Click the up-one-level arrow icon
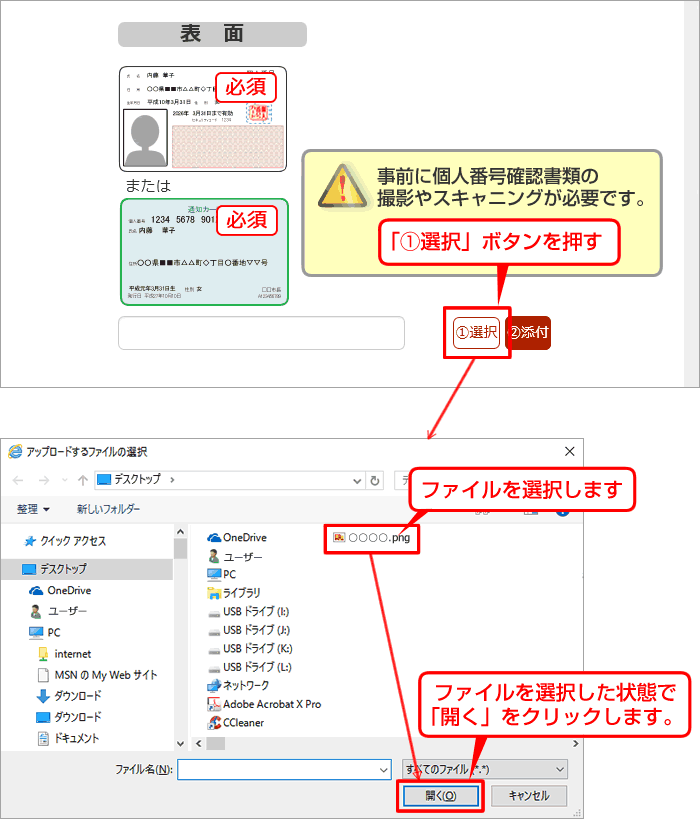The height and width of the screenshot is (819, 700). point(79,480)
